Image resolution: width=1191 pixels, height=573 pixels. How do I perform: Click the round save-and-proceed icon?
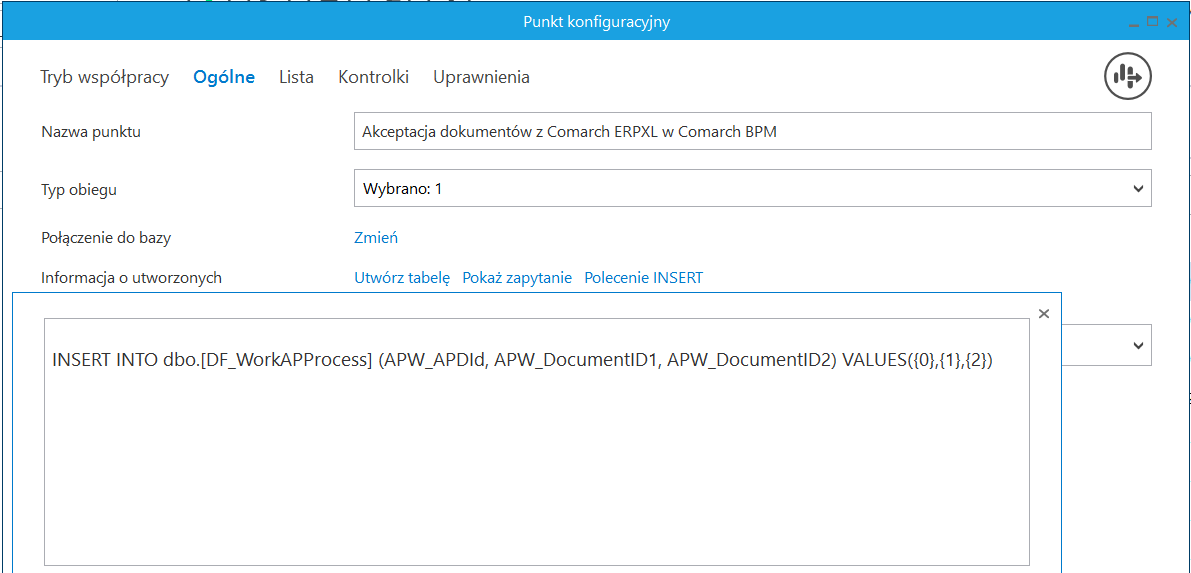(1128, 76)
